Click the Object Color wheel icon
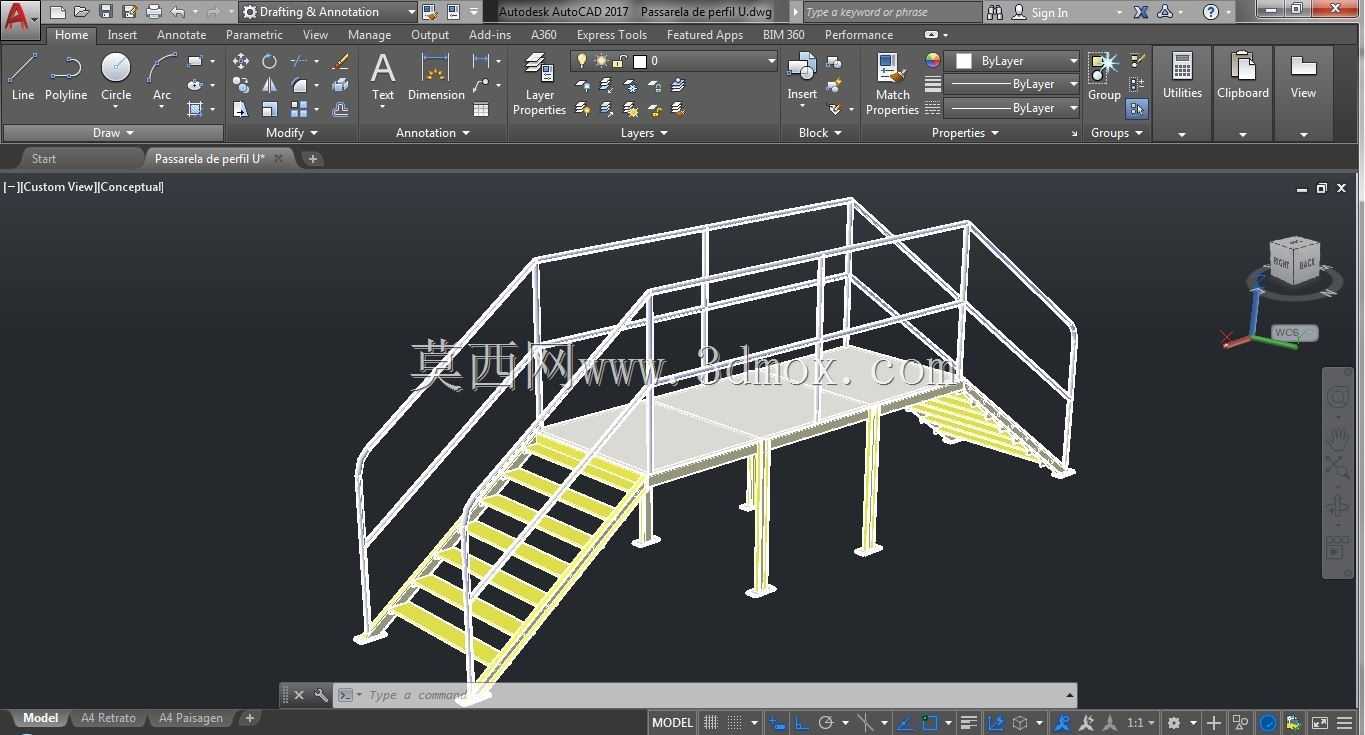Viewport: 1365px width, 735px height. (933, 61)
